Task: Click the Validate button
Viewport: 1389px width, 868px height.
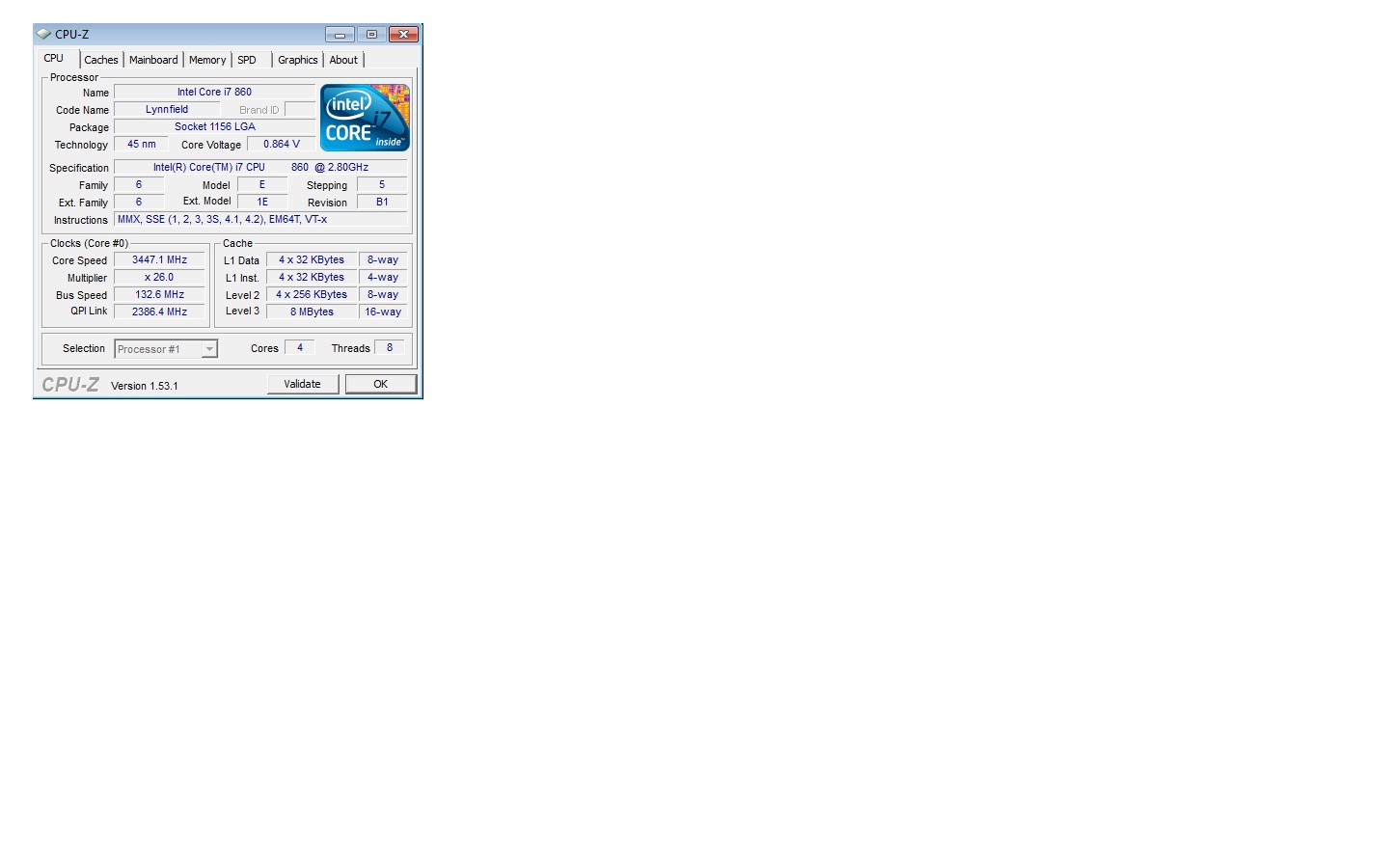Action: (302, 384)
